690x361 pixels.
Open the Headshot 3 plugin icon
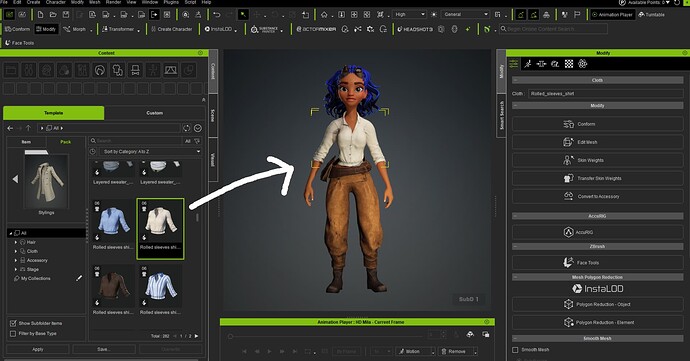coord(415,29)
